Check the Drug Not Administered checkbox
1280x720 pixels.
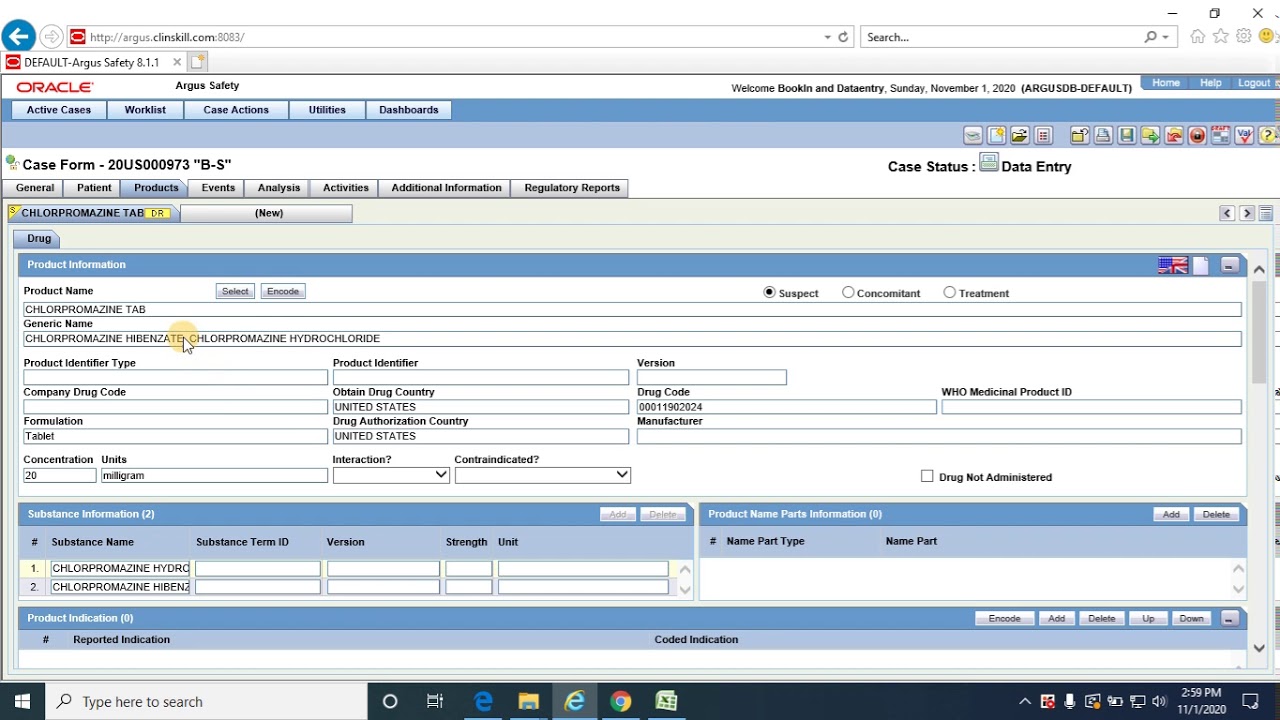pyautogui.click(x=927, y=477)
